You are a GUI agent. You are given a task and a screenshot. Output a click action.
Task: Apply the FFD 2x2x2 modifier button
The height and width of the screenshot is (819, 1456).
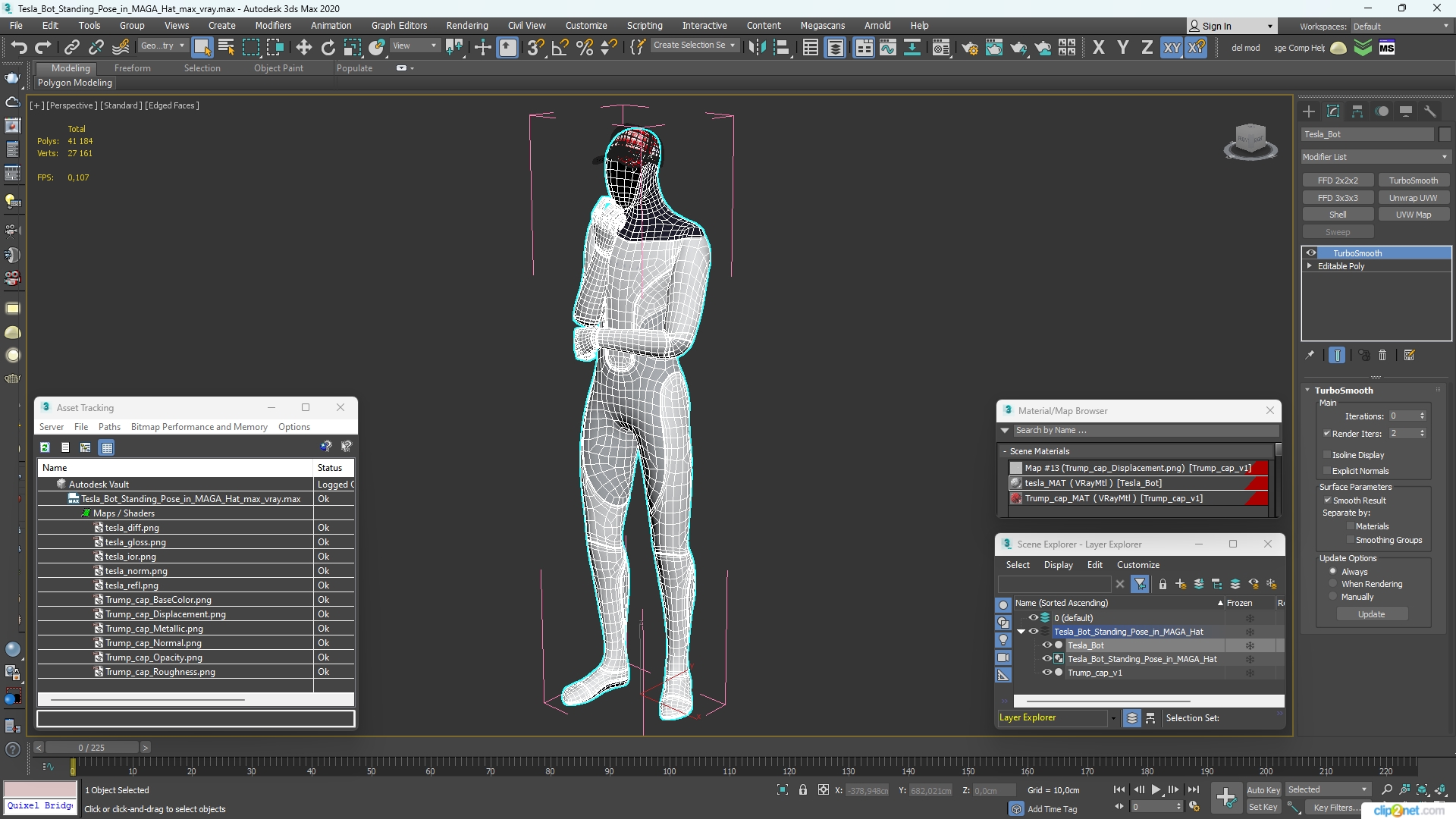click(1338, 180)
